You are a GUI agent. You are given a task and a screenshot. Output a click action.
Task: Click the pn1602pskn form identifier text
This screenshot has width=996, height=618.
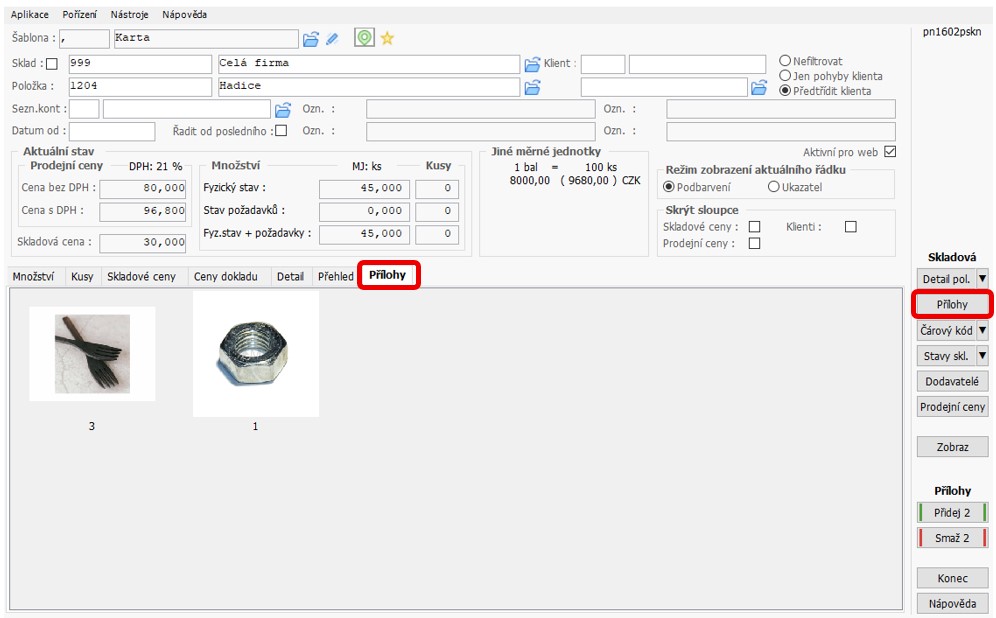click(952, 32)
